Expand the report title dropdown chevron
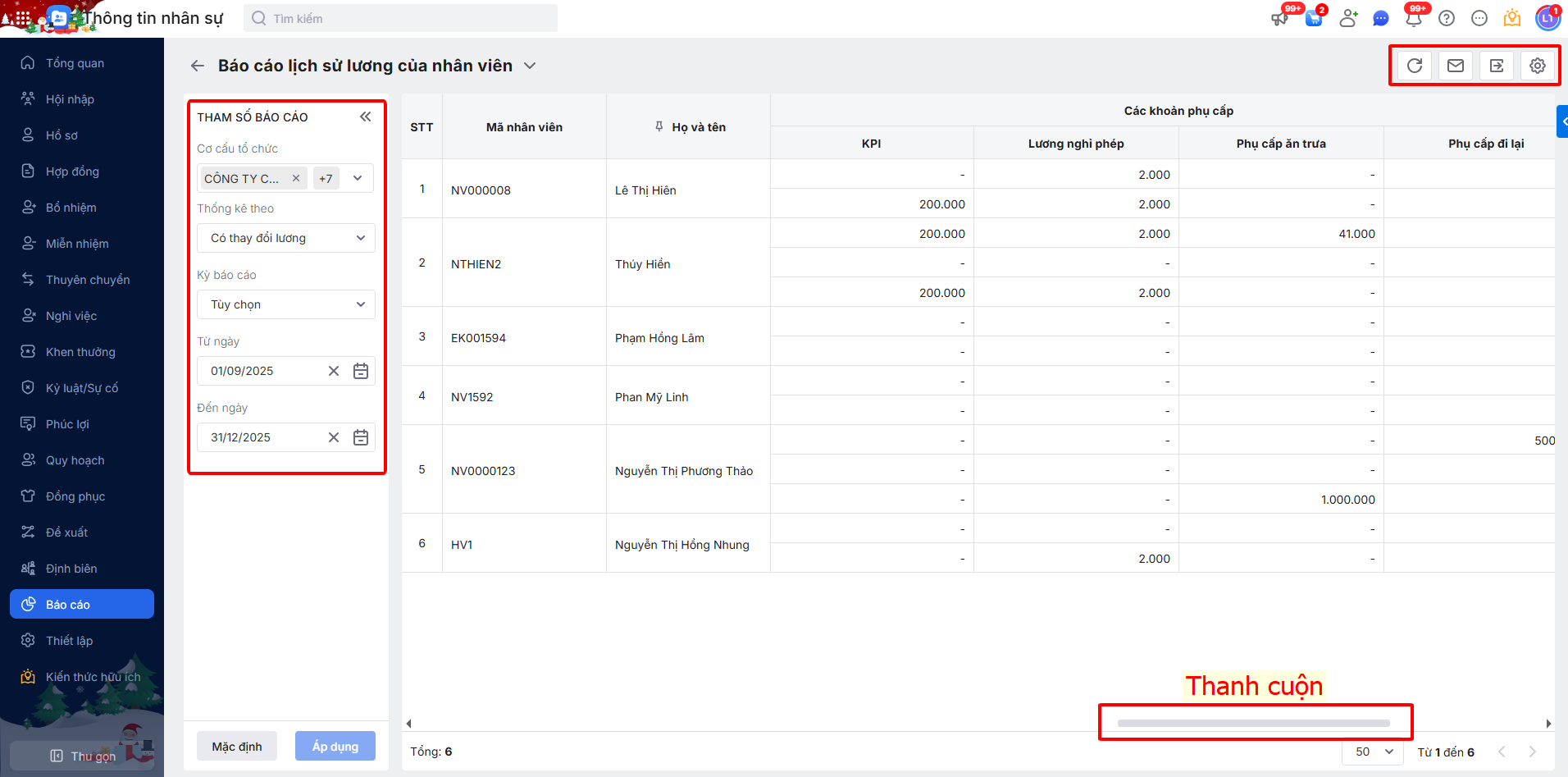1568x777 pixels. point(530,66)
